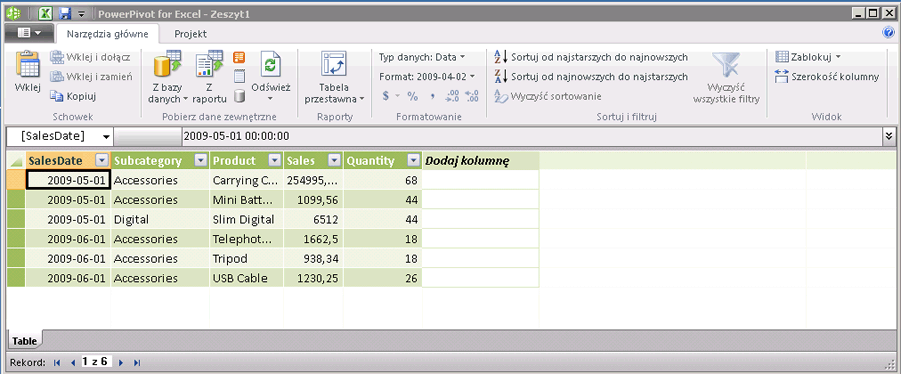Screen dimensions: 901x374
Task: Apply percent format icon
Action: 413,96
